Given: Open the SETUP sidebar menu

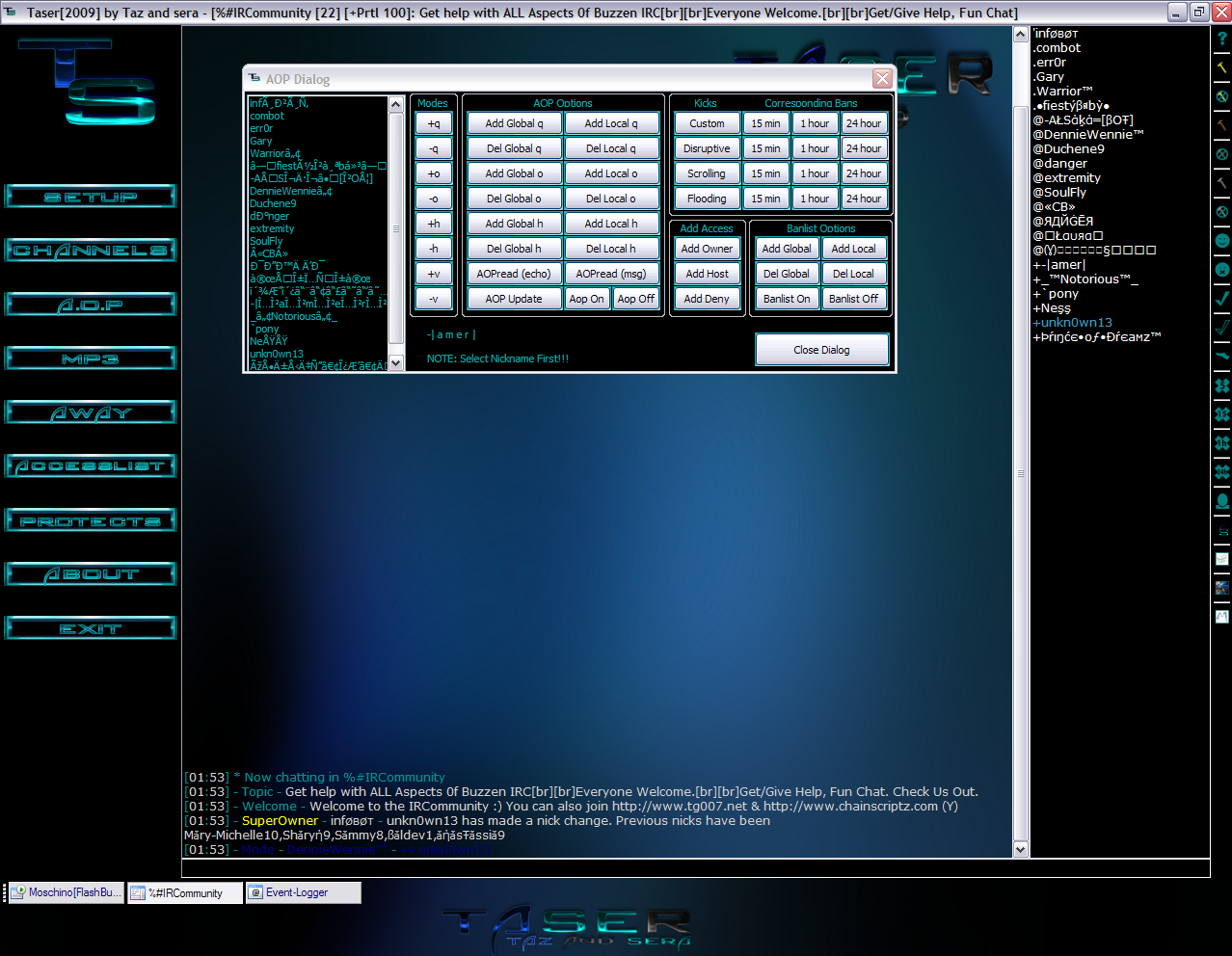Looking at the screenshot, I should pos(91,197).
